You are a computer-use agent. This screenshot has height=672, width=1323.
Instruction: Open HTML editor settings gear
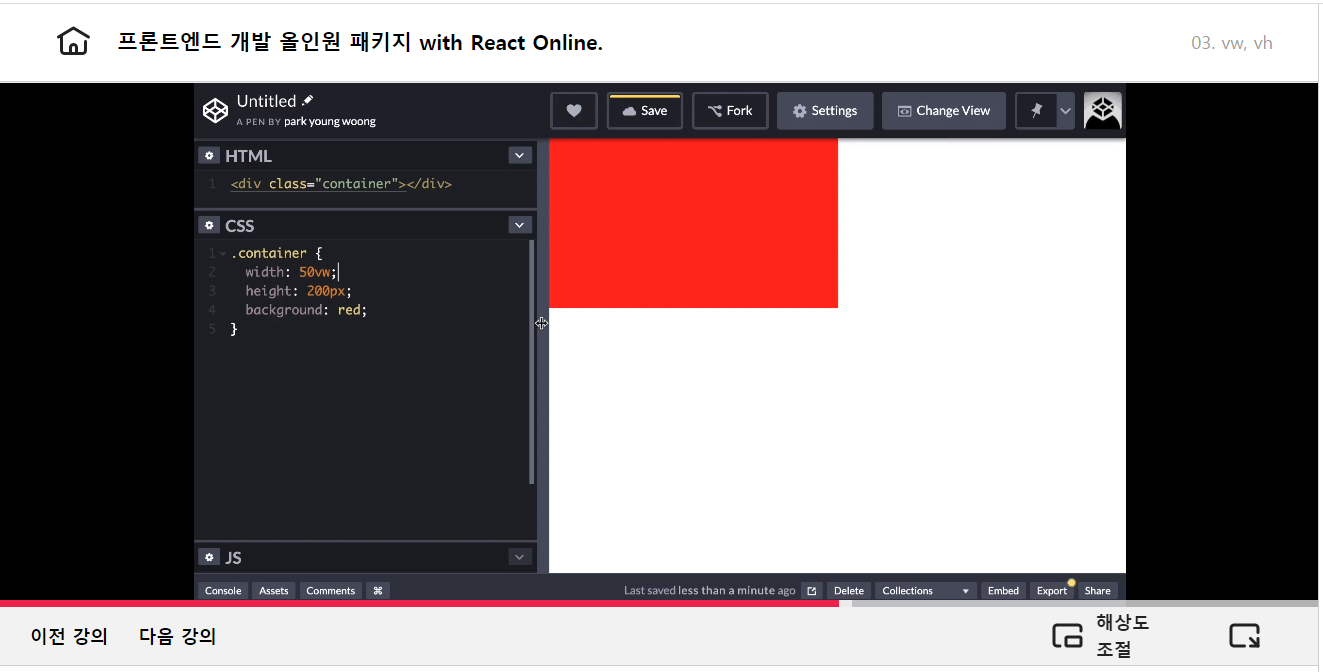208,155
